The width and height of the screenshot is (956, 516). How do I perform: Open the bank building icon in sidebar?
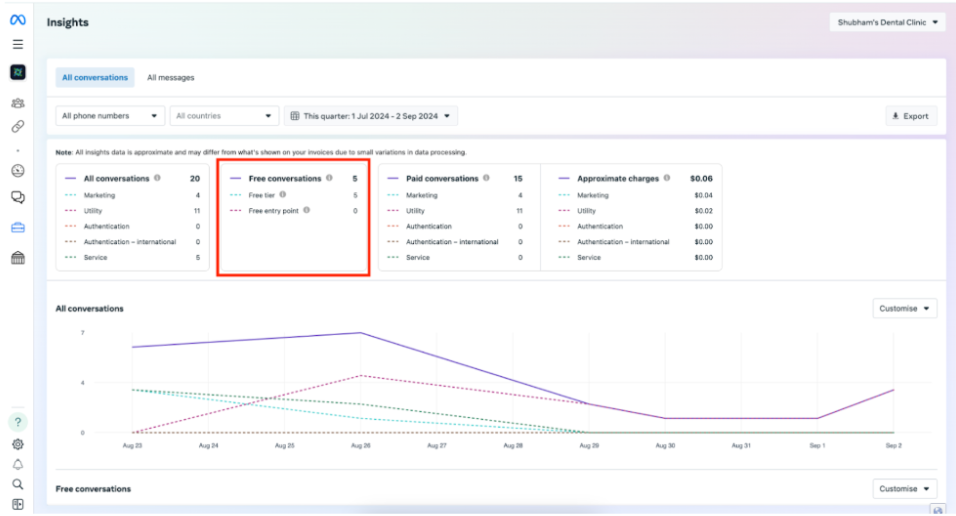pyautogui.click(x=17, y=258)
